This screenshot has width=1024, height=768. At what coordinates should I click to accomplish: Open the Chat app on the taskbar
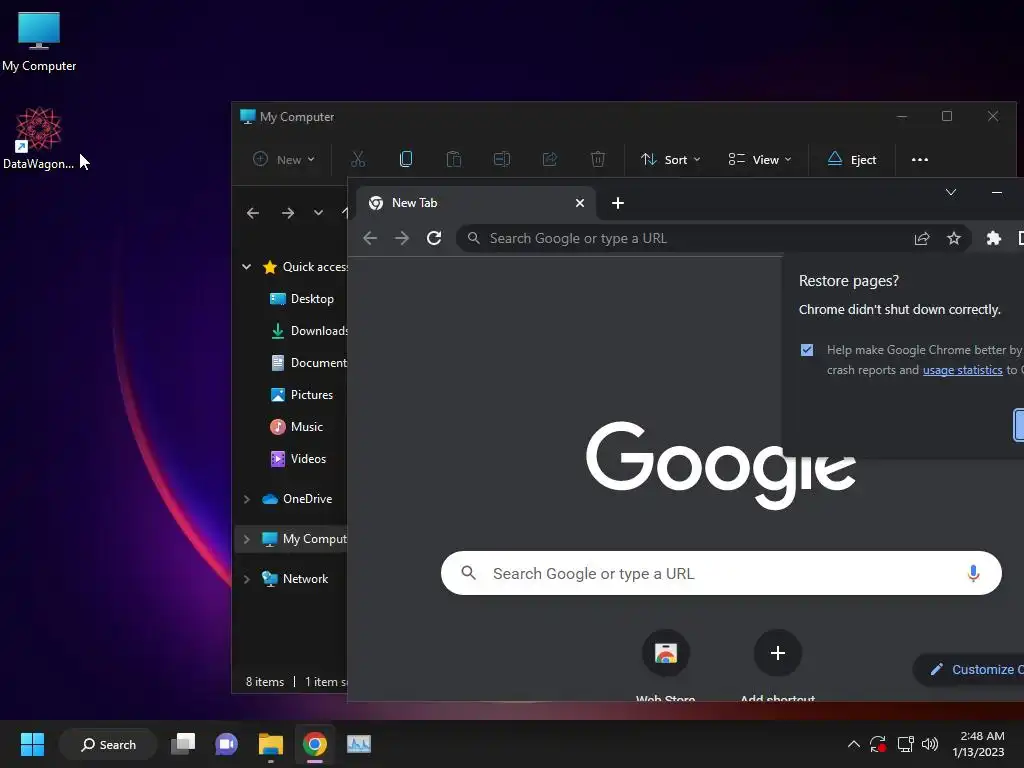[227, 744]
